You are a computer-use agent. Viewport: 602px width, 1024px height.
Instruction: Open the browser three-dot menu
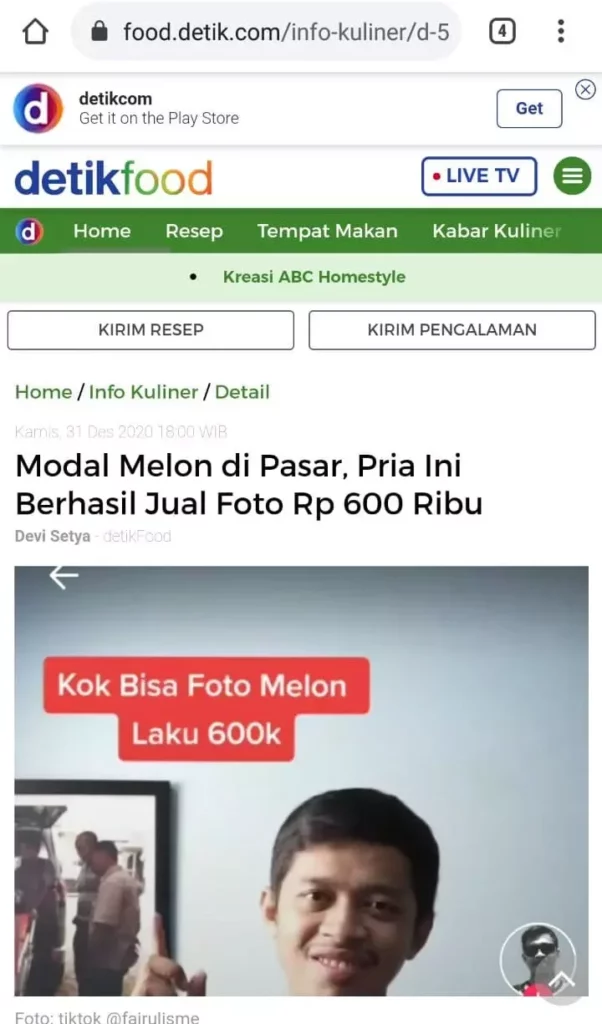(560, 31)
